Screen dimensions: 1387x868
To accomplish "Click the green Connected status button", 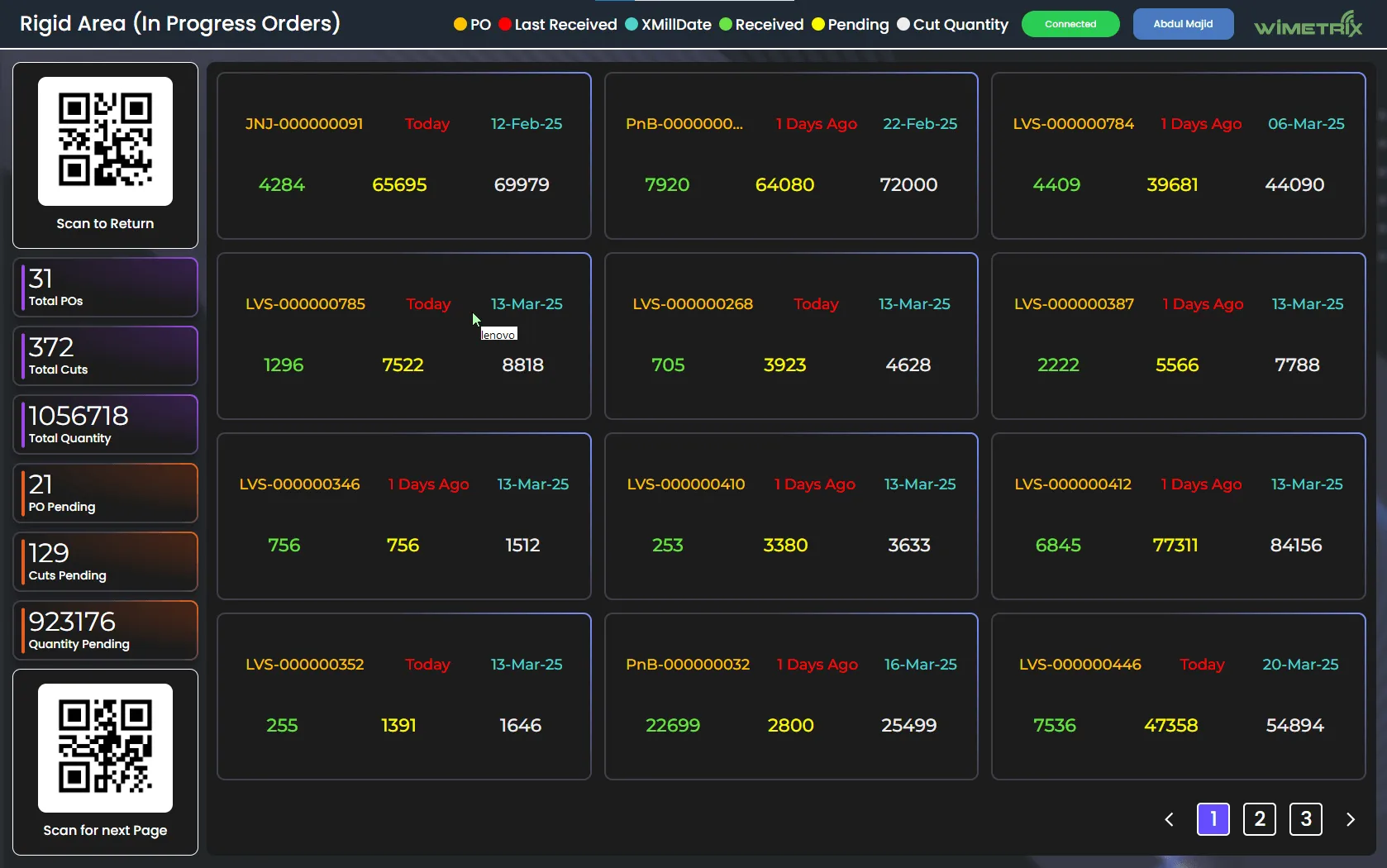I will click(x=1070, y=24).
